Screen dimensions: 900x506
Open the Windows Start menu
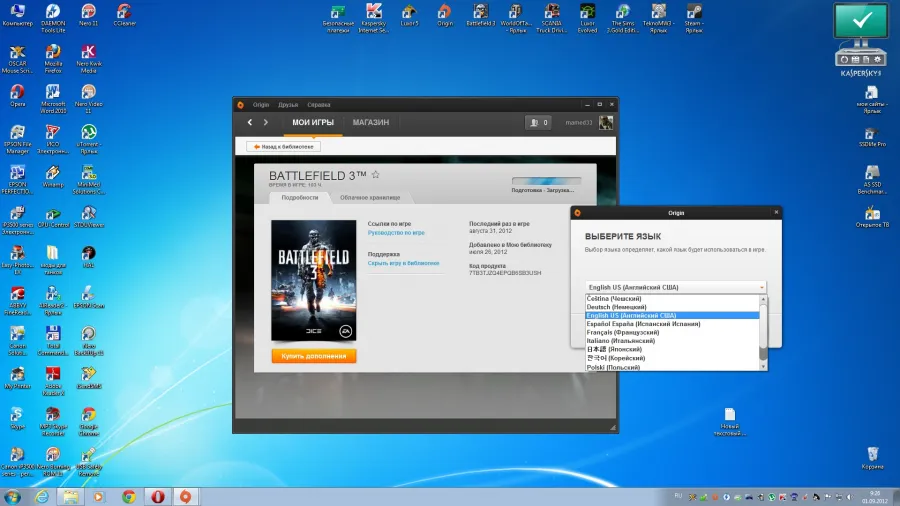pyautogui.click(x=12, y=496)
